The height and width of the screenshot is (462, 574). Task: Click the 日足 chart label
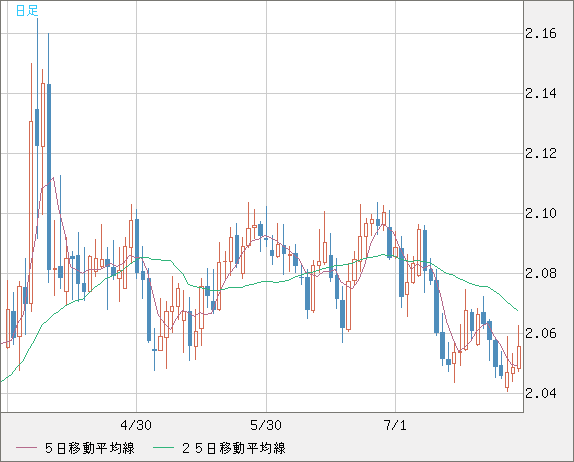click(x=27, y=11)
